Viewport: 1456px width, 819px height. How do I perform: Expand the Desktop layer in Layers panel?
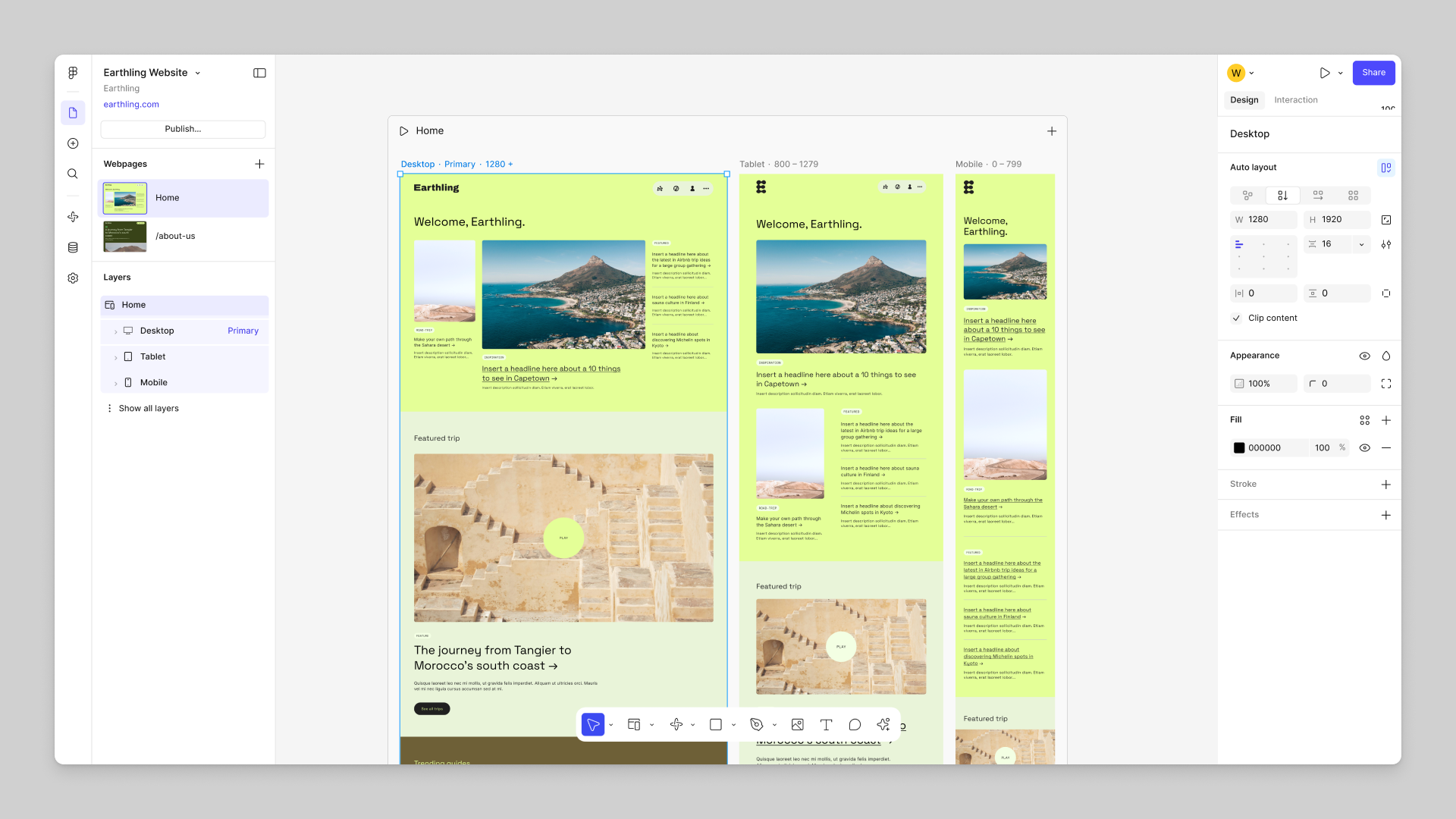[x=115, y=331]
